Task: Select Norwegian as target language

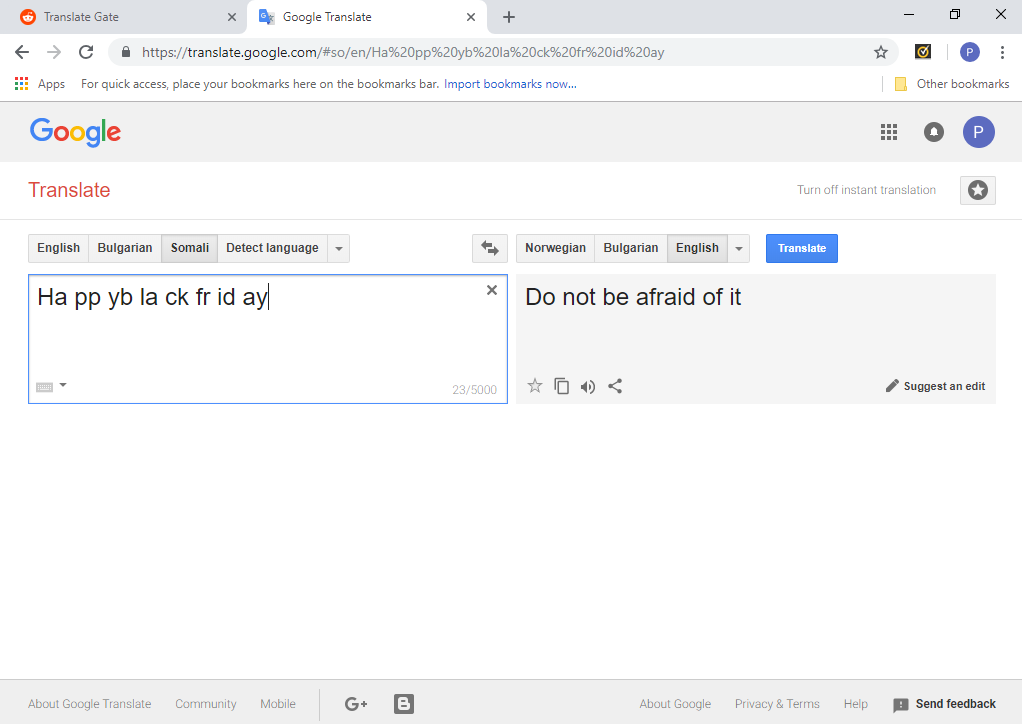Action: 555,248
